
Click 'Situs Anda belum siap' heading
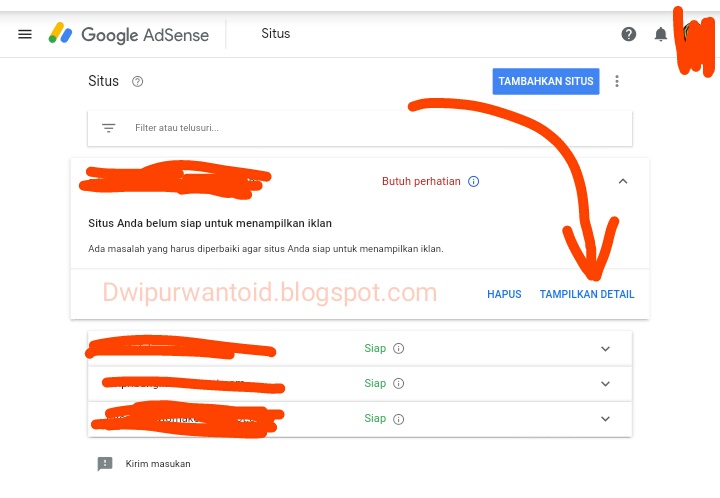(210, 224)
